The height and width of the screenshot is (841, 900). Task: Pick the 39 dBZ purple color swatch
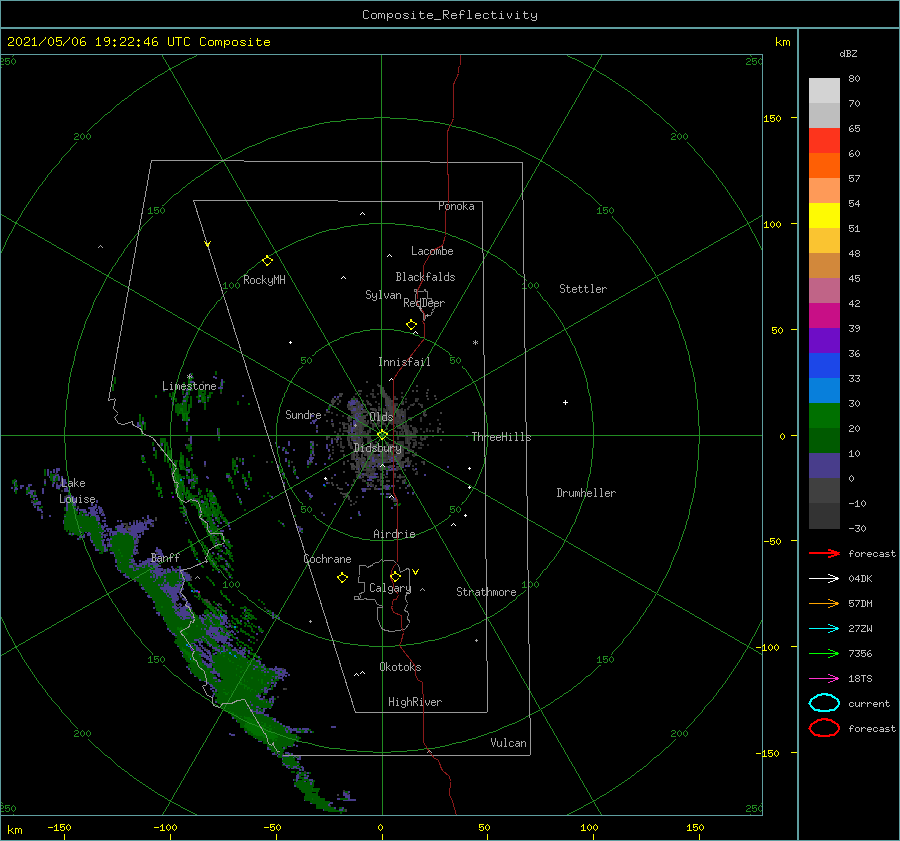click(824, 340)
